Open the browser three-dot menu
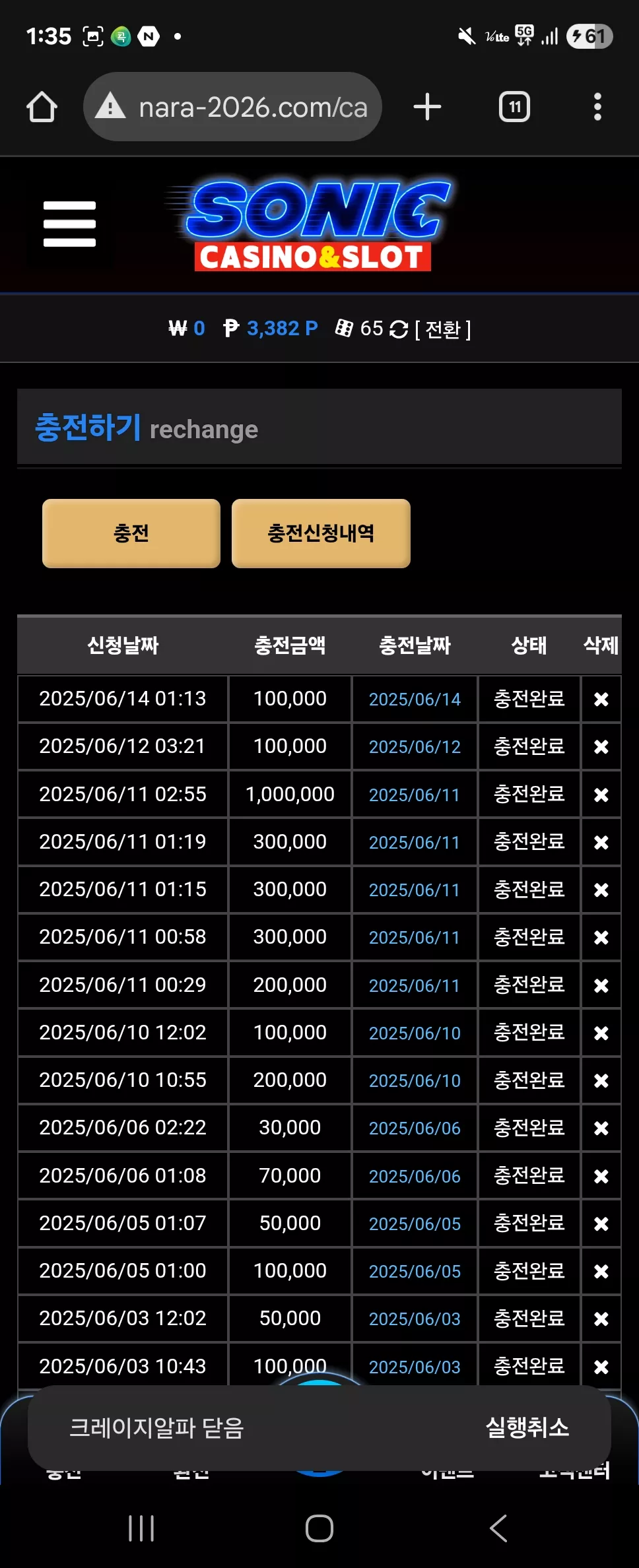Screen dimensions: 639x1568 click(597, 107)
